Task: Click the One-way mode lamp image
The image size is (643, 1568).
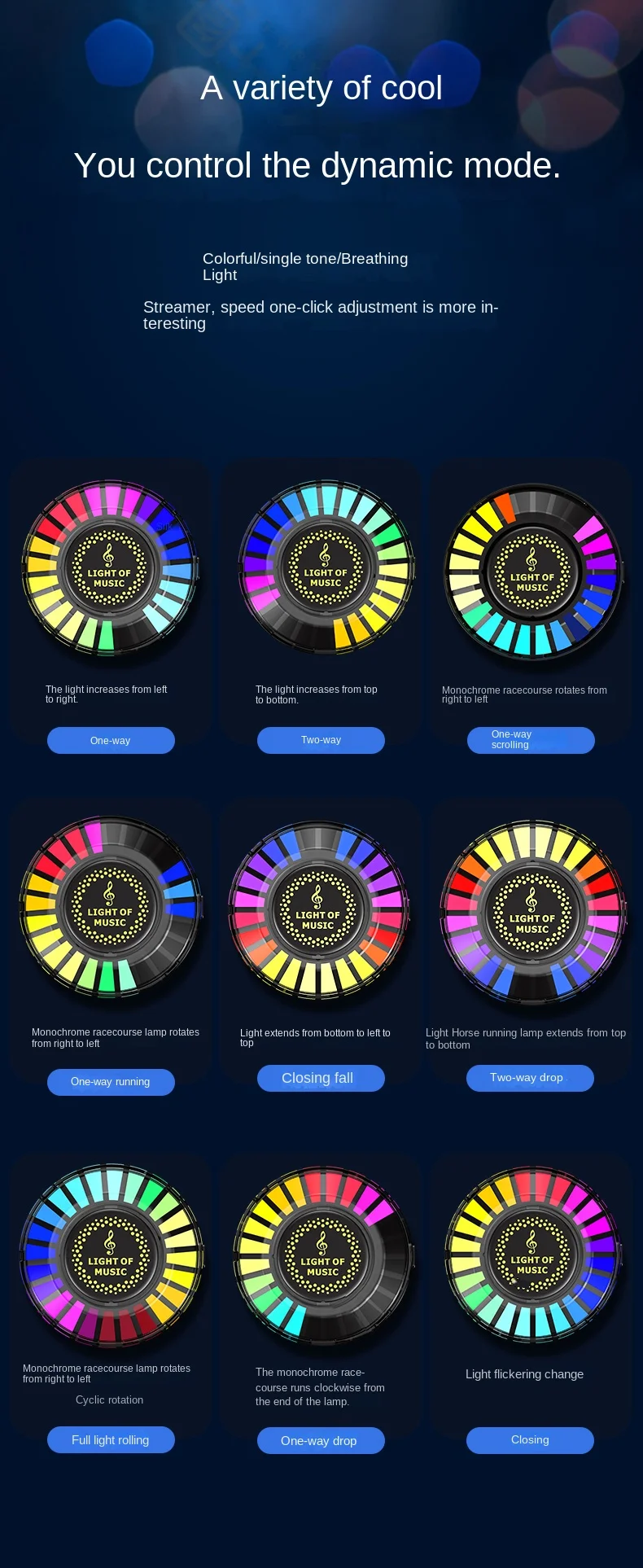Action: tap(110, 569)
